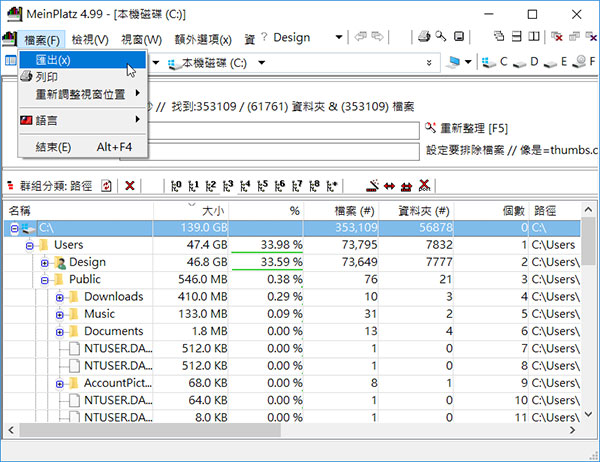Sort by 名稱 column header
This screenshot has width=600, height=462.
click(x=78, y=211)
